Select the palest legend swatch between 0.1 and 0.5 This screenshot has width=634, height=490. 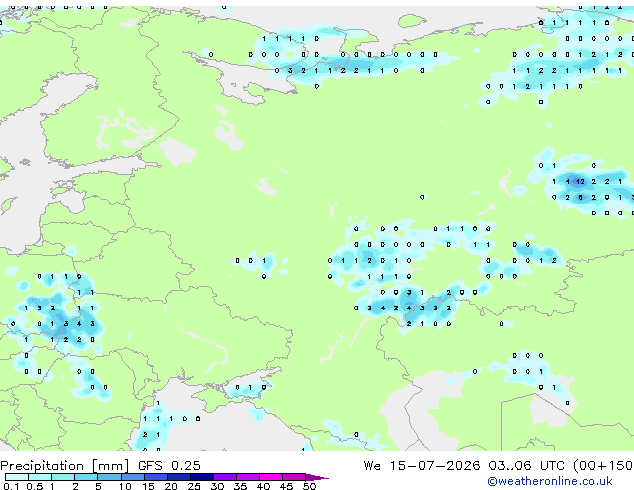[x=17, y=477]
